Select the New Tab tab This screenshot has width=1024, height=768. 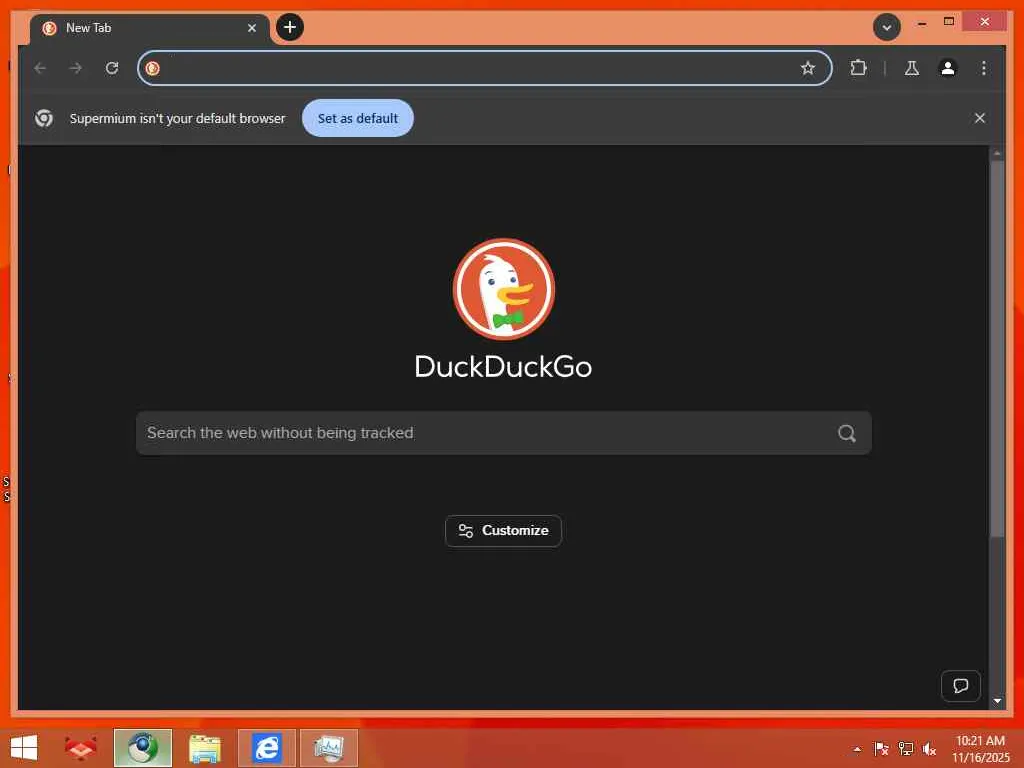tap(150, 29)
